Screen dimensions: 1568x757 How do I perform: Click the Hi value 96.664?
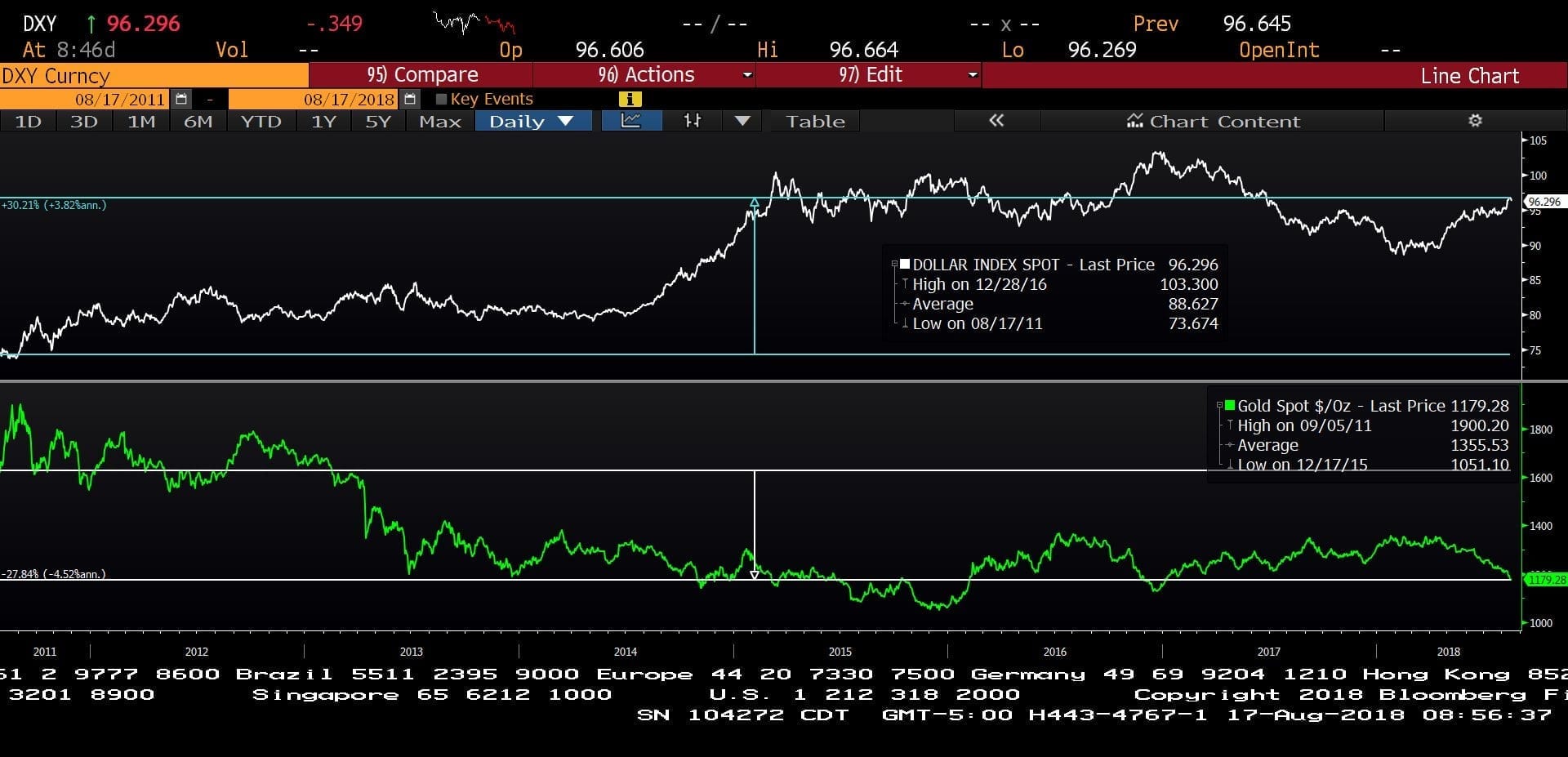(x=864, y=50)
